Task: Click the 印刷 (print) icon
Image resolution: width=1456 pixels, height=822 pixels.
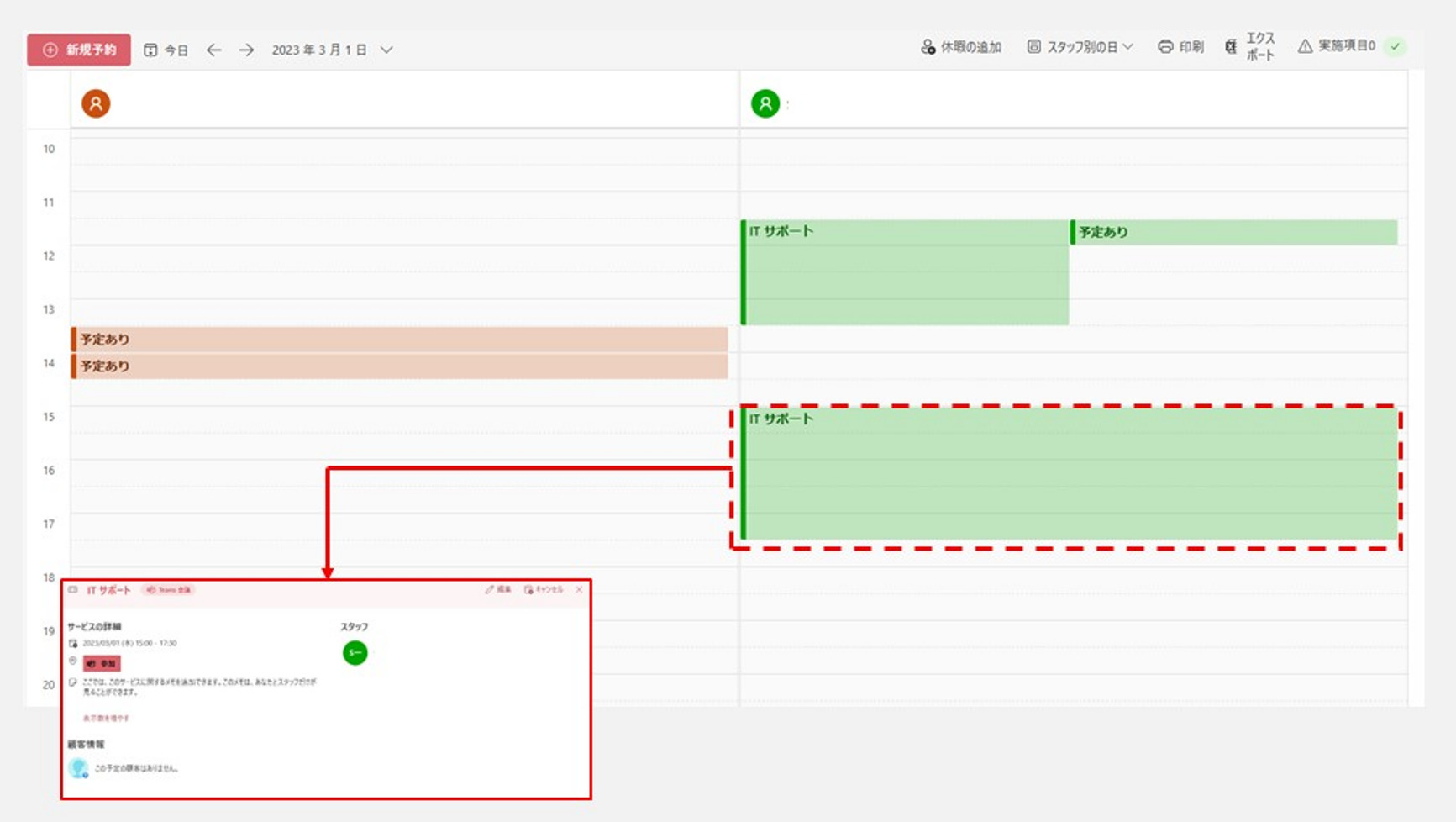Action: (x=1167, y=47)
